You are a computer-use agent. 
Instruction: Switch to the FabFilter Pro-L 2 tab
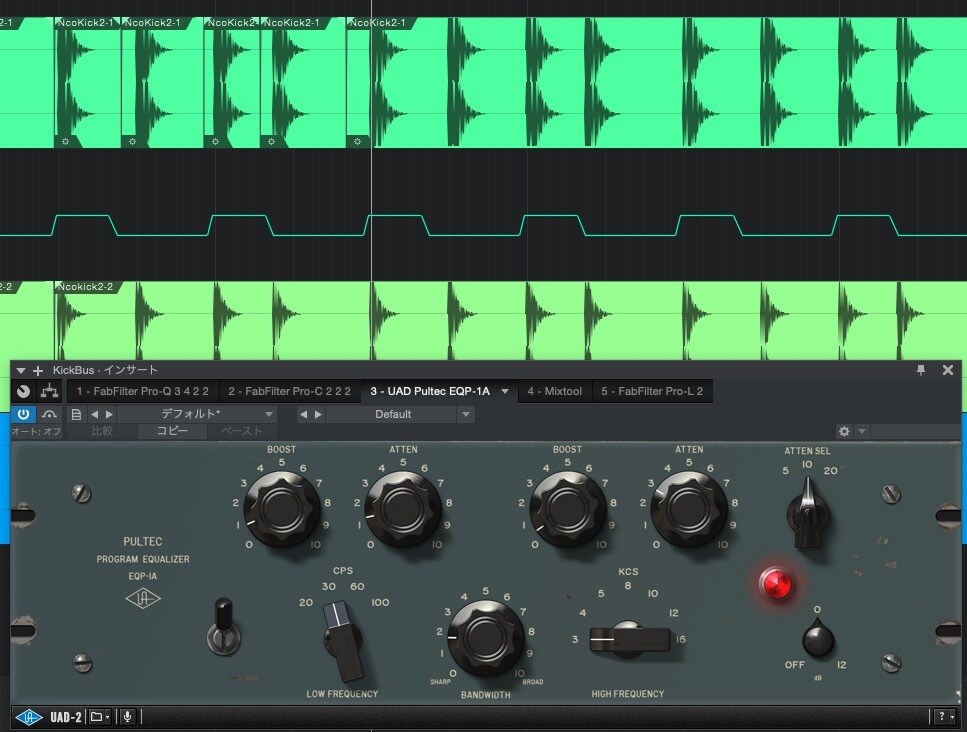(652, 391)
